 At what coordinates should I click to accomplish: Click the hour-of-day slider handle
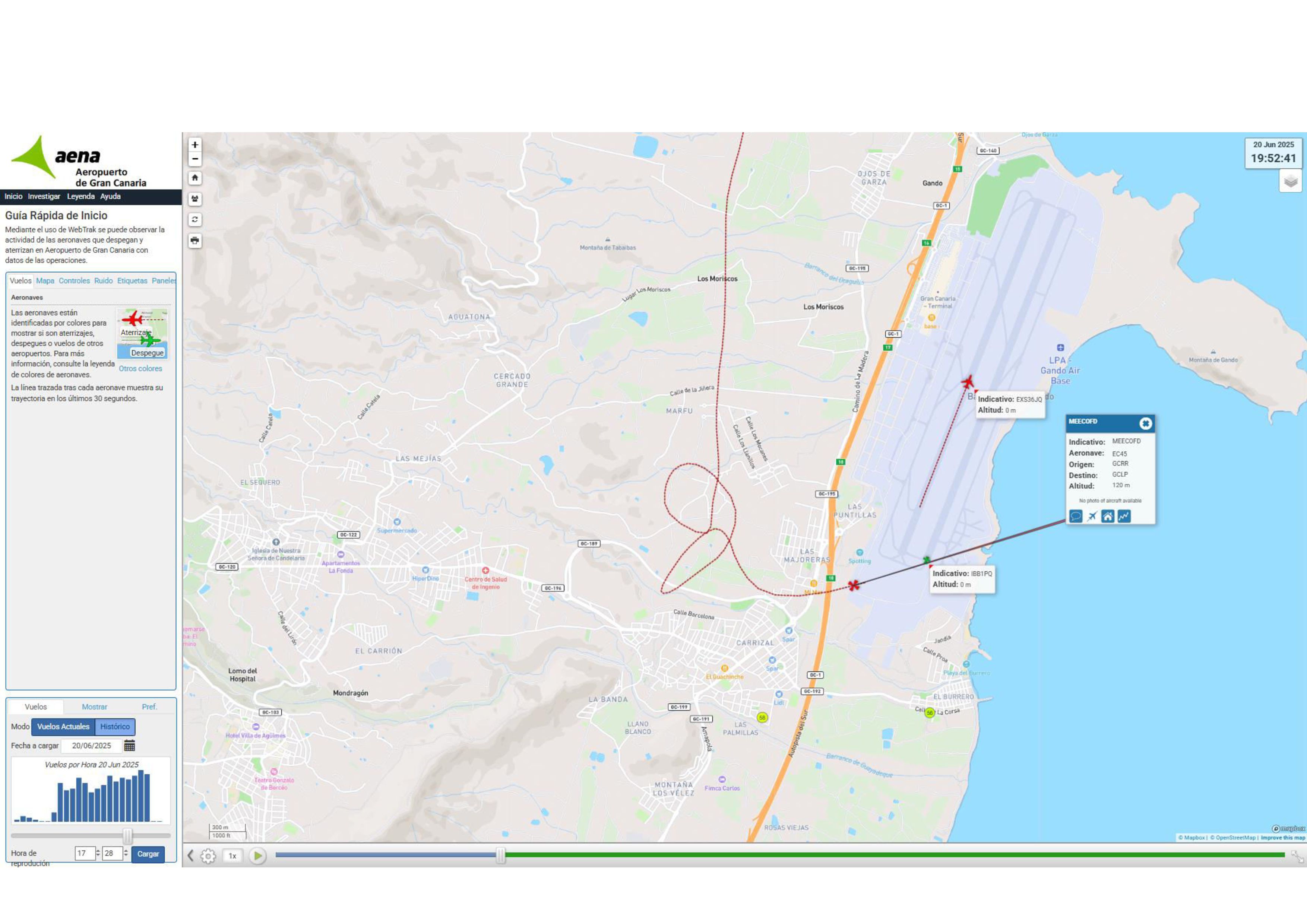pos(127,836)
